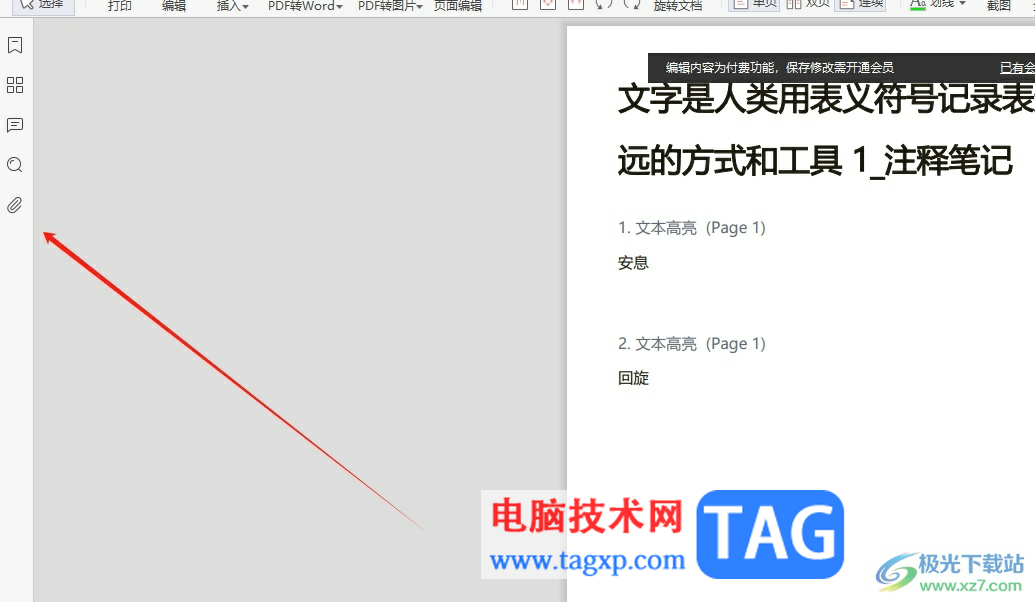Click heading '1. 文本高亮 (Page 1)'
This screenshot has height=602, width=1035.
[692, 228]
